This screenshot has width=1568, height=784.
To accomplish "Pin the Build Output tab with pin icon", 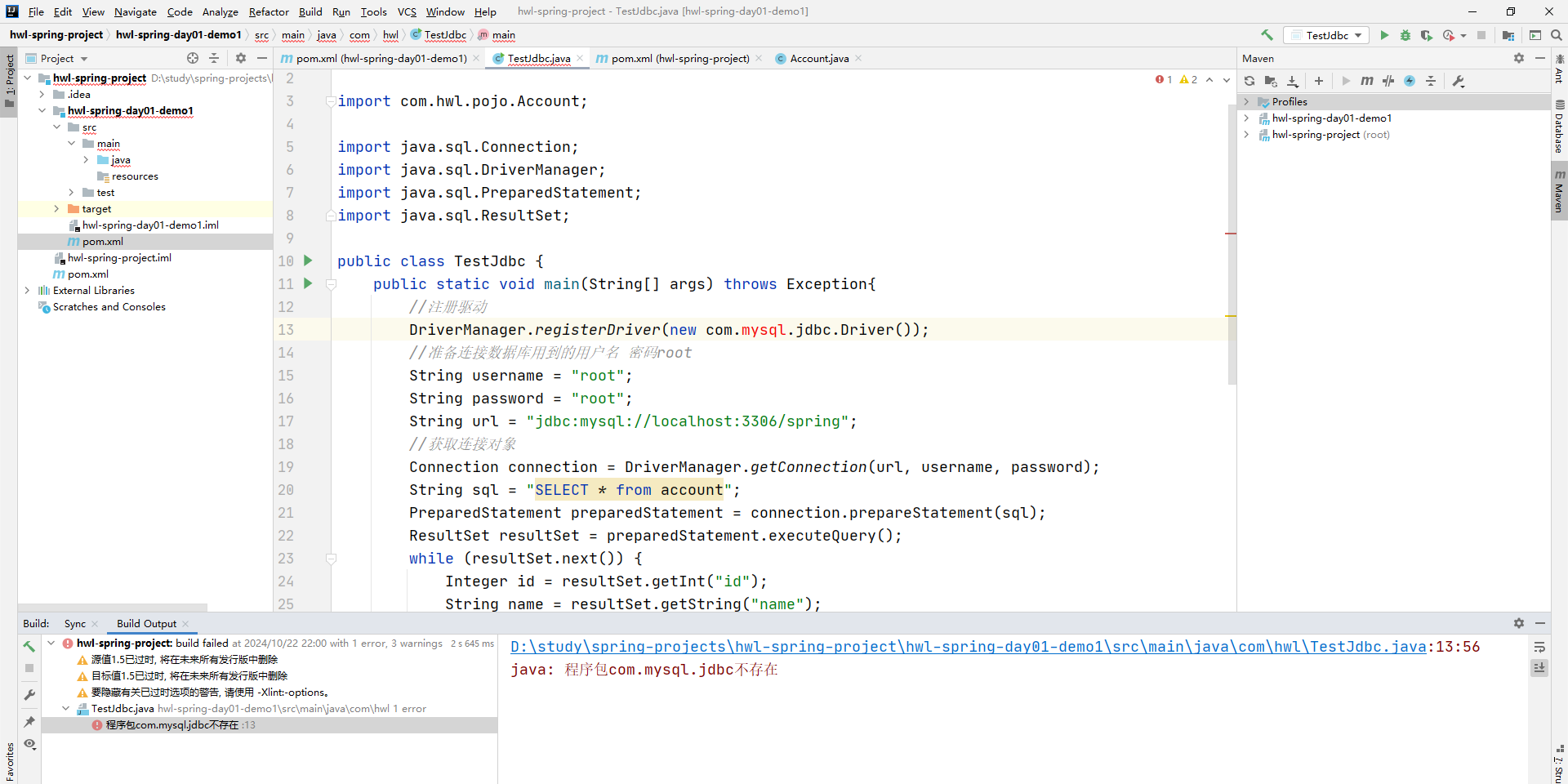I will coord(29,722).
